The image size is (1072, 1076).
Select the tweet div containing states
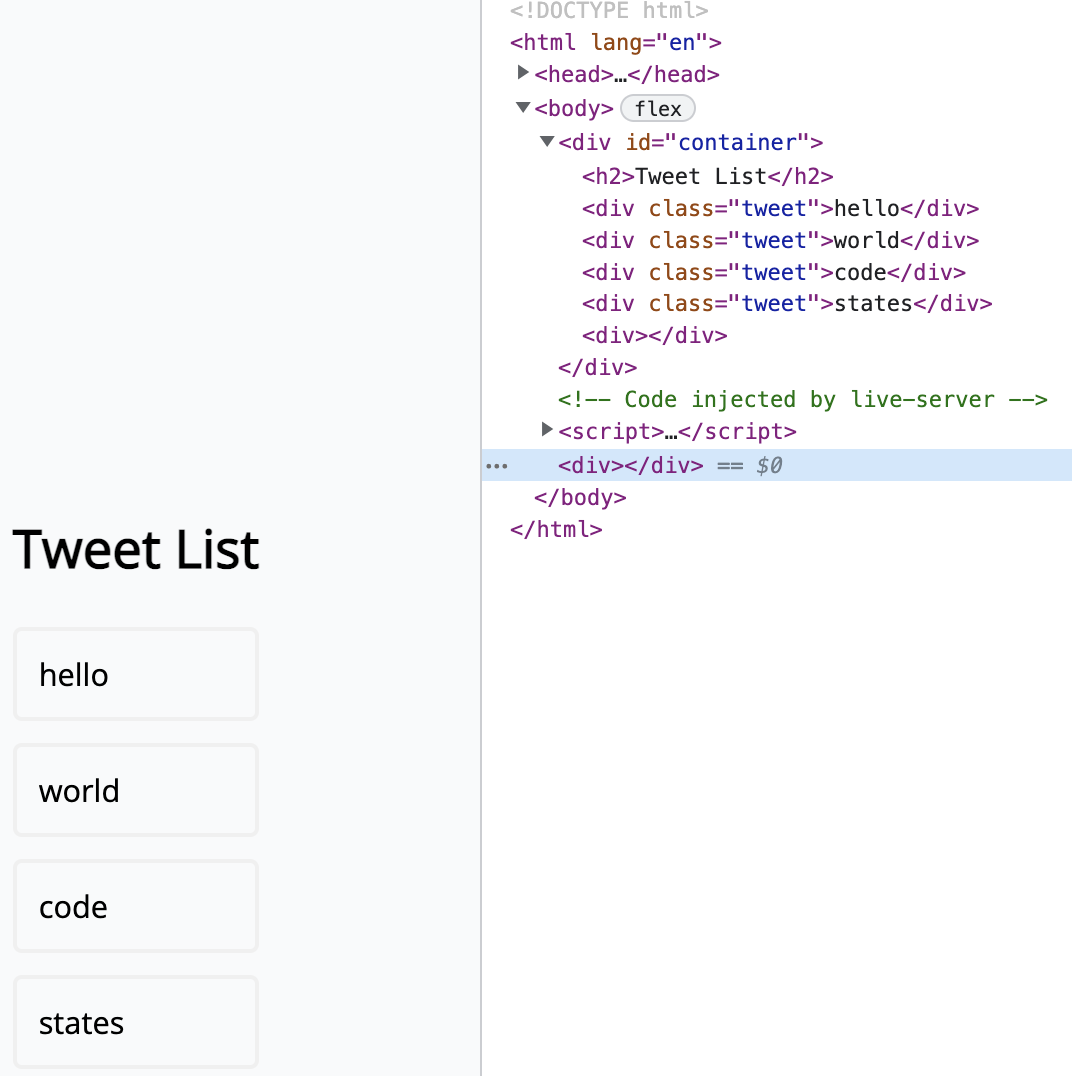tap(786, 304)
